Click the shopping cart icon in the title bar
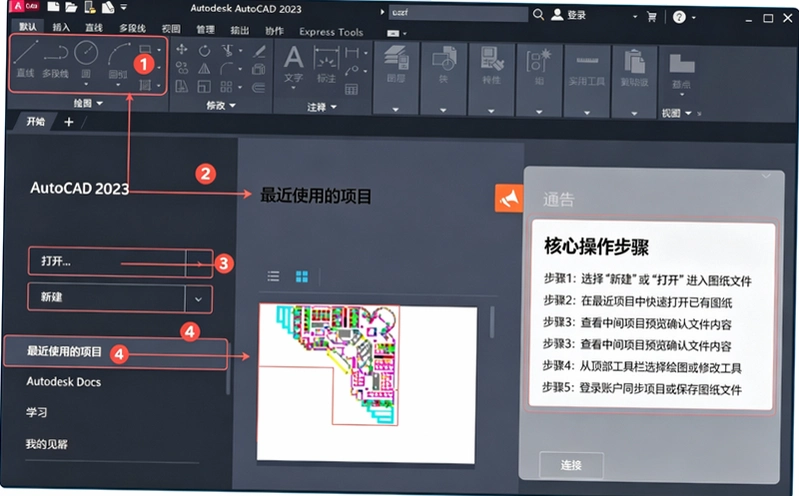The image size is (799, 496). (651, 17)
